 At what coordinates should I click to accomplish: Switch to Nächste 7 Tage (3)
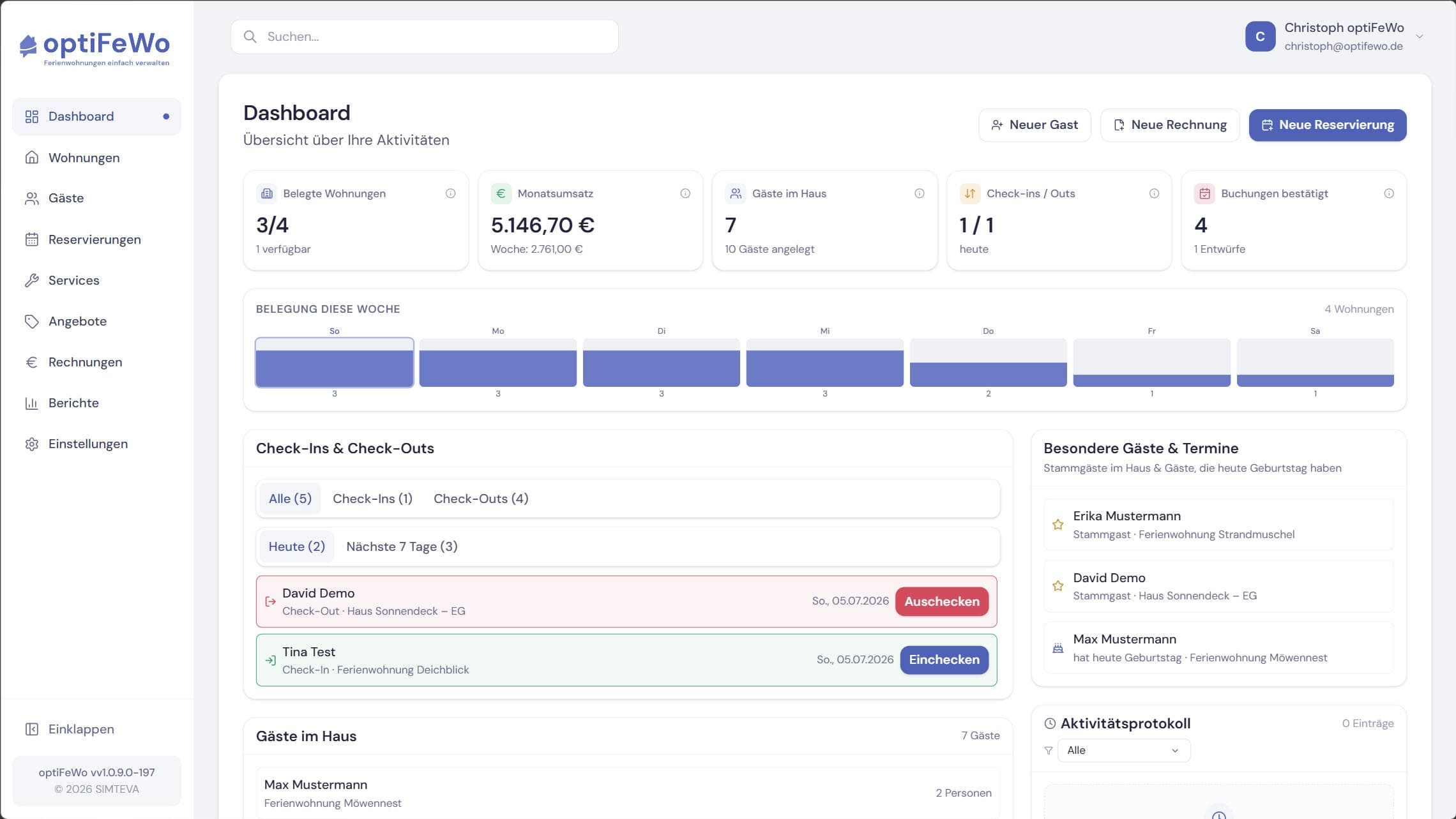(402, 546)
